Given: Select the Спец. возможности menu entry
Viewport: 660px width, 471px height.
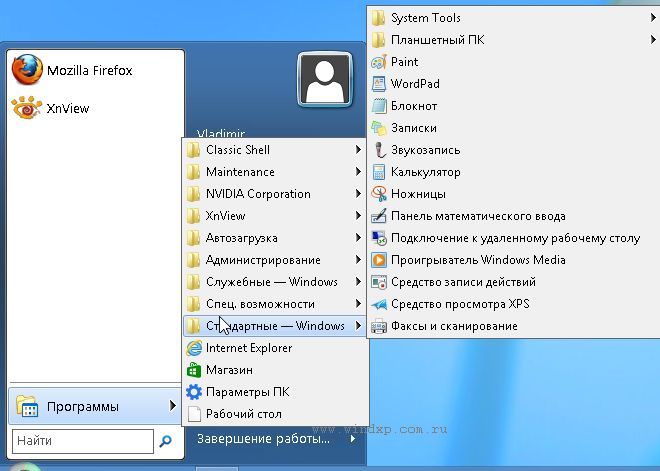Looking at the screenshot, I should [x=275, y=304].
